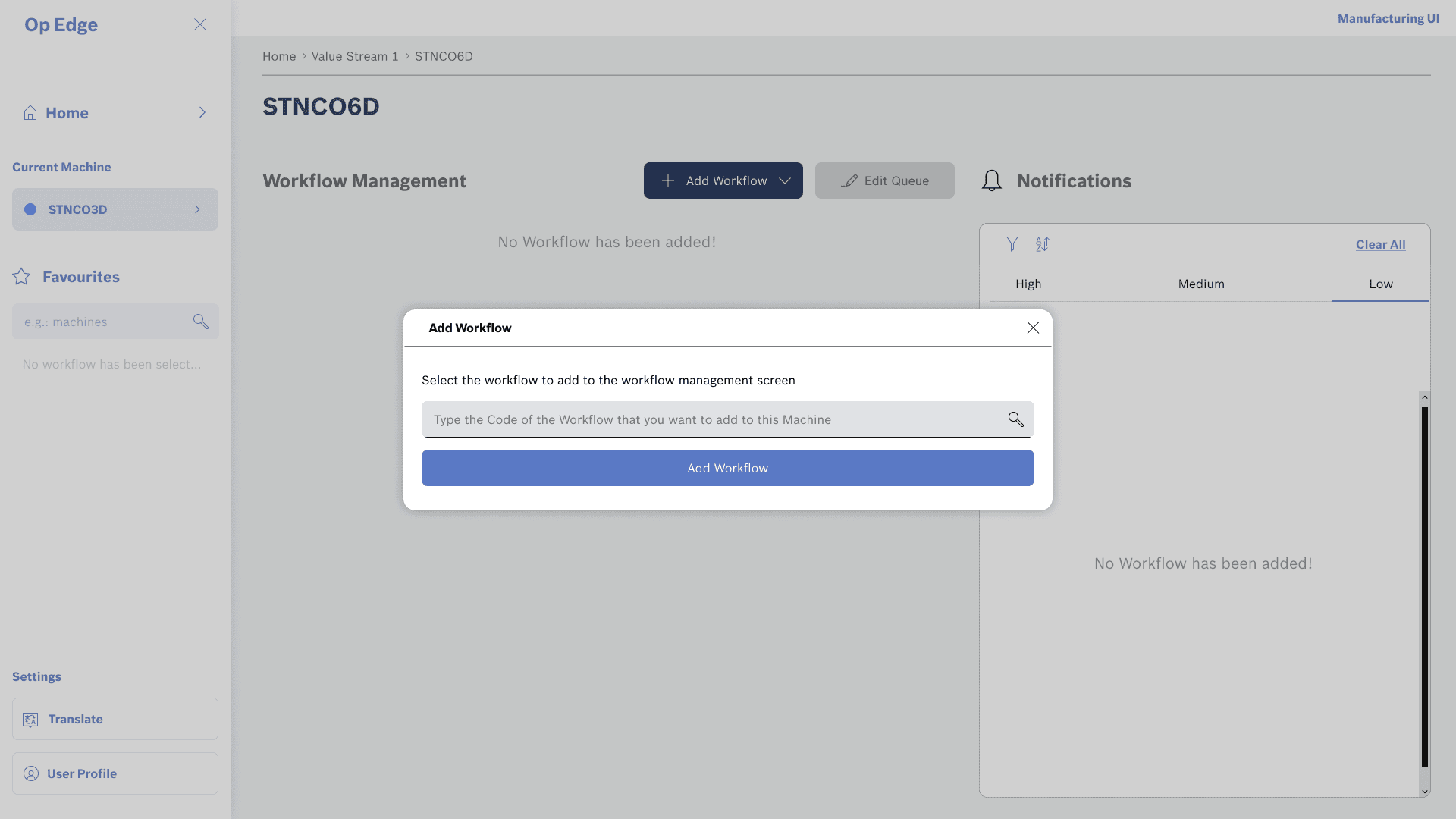1456x819 pixels.
Task: Click the Favourites search magnifier icon
Action: (200, 322)
